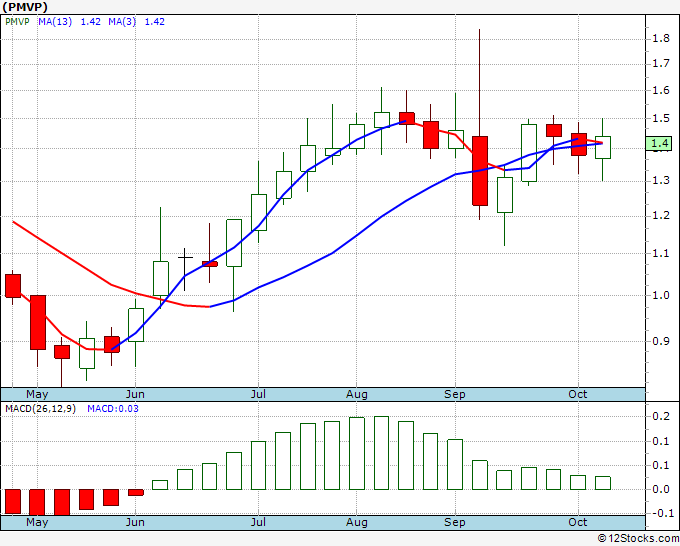The image size is (680, 546).
Task: Click the first red MACD histogram bar
Action: click(13, 502)
